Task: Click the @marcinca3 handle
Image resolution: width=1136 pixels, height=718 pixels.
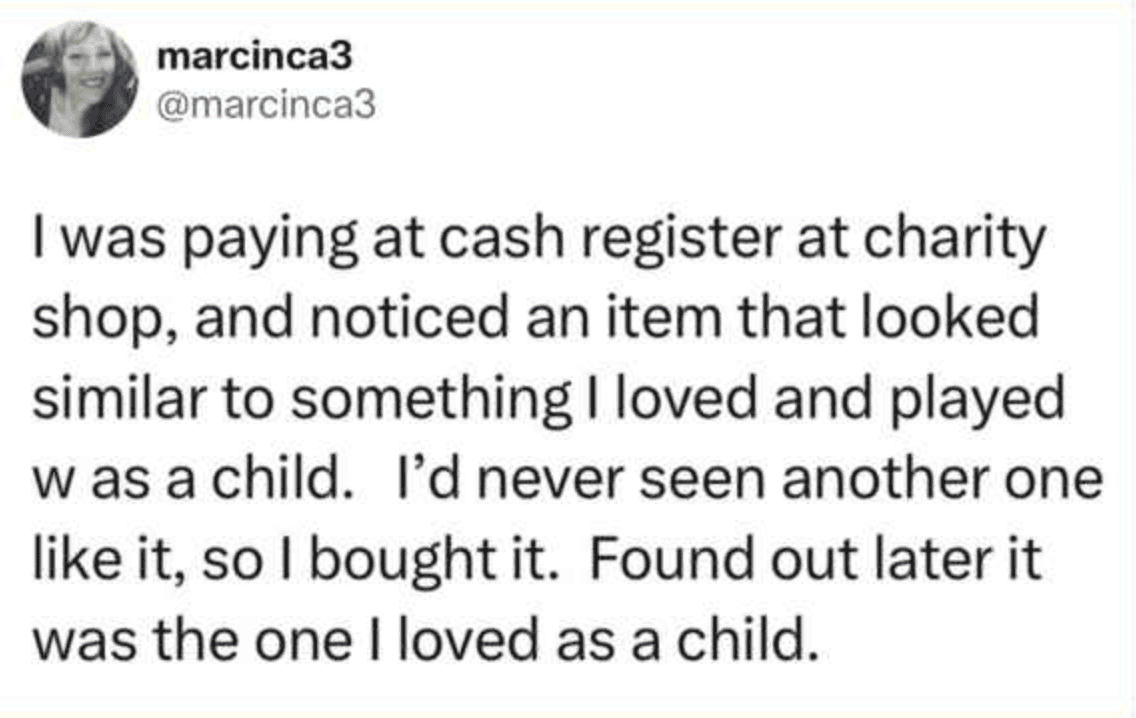Action: [267, 102]
